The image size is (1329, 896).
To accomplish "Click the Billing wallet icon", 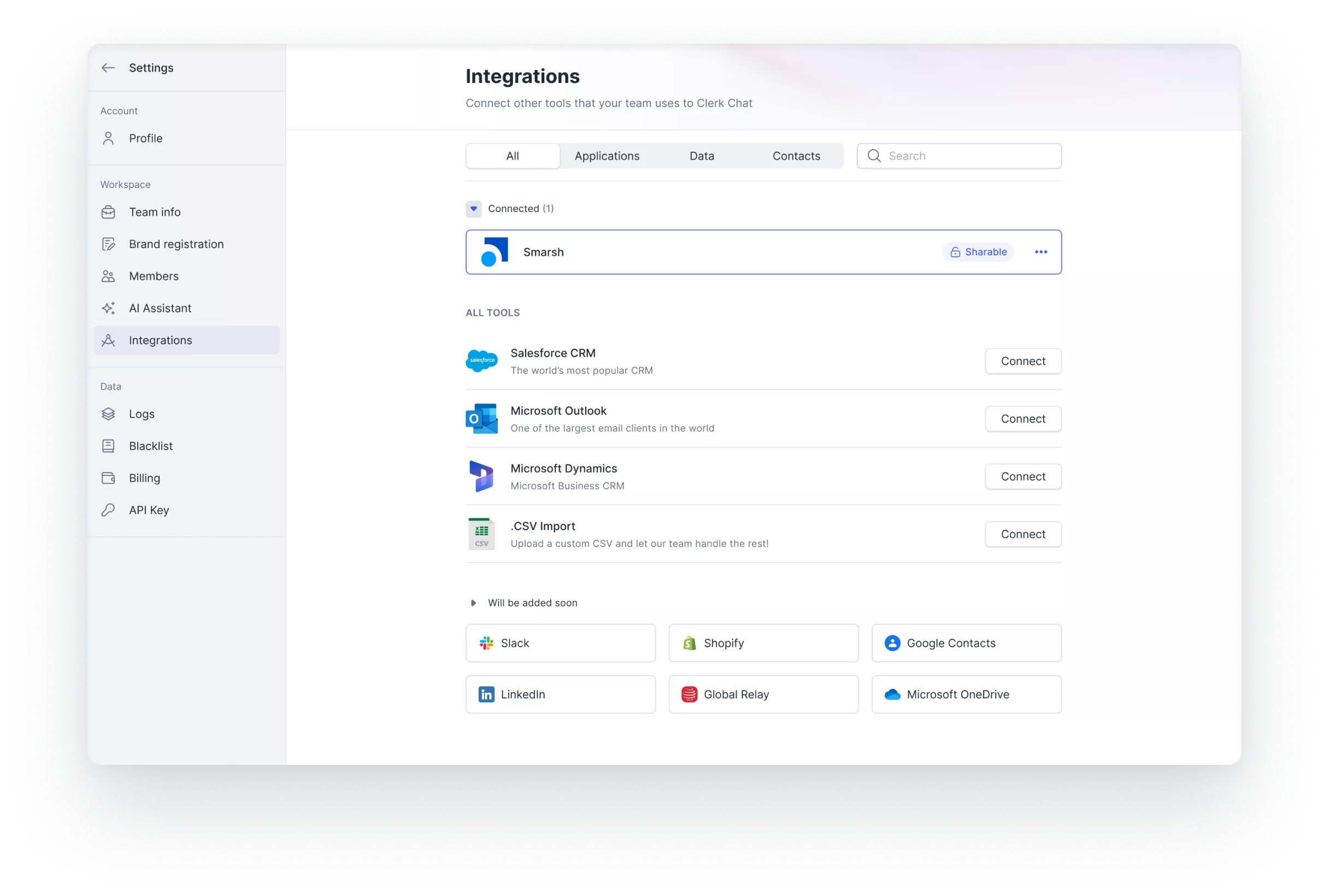I will (108, 478).
